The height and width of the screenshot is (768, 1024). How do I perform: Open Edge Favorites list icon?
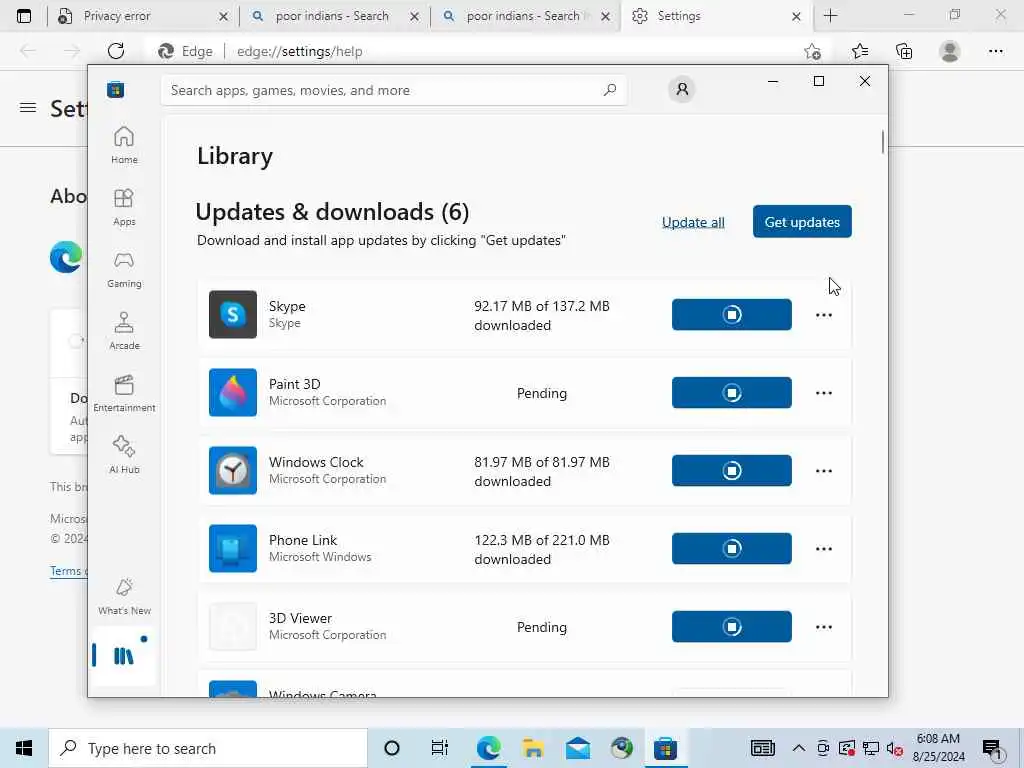coord(860,51)
